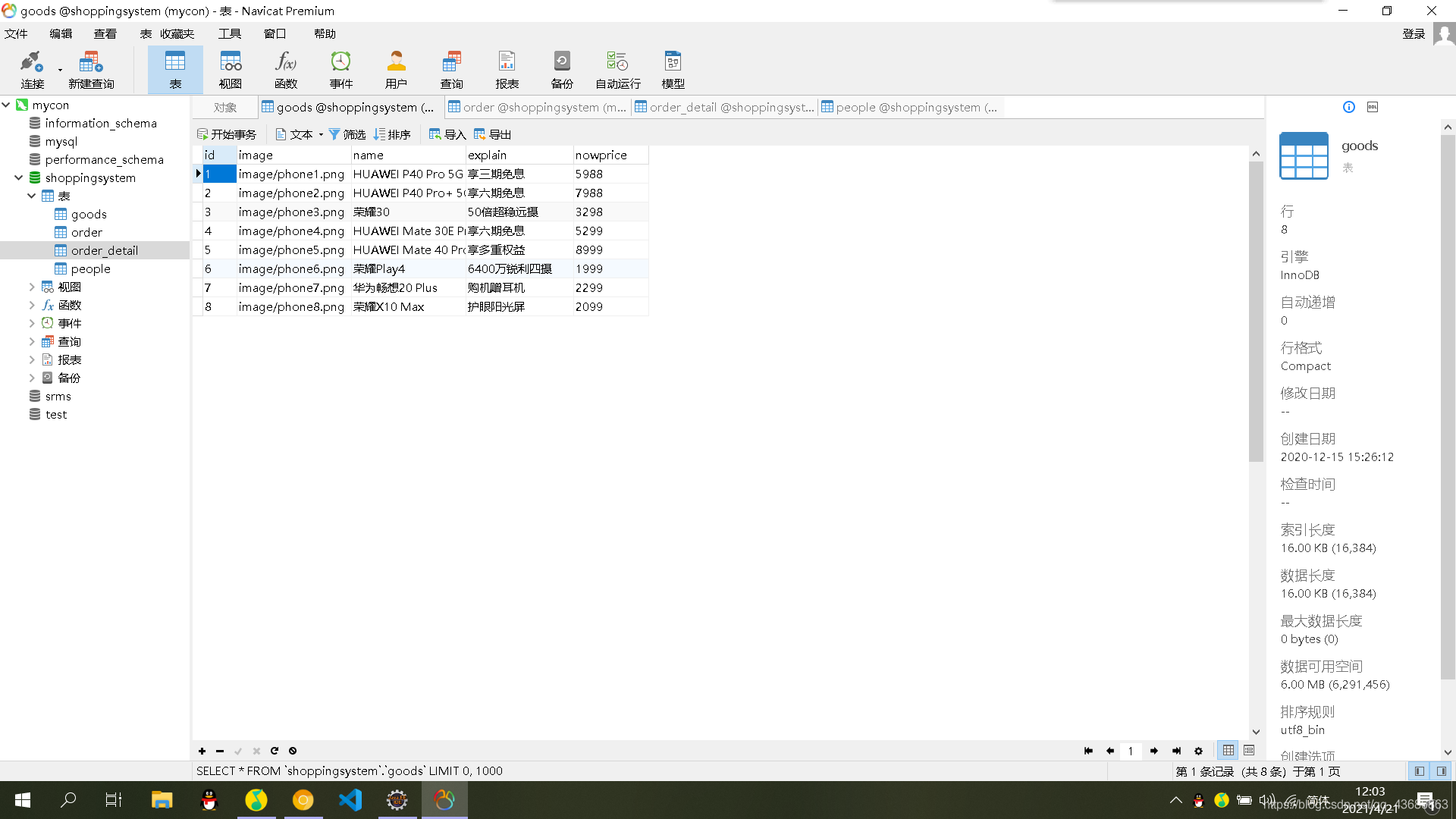
Task: Collapse the shoppingsystem database node
Action: [x=18, y=177]
